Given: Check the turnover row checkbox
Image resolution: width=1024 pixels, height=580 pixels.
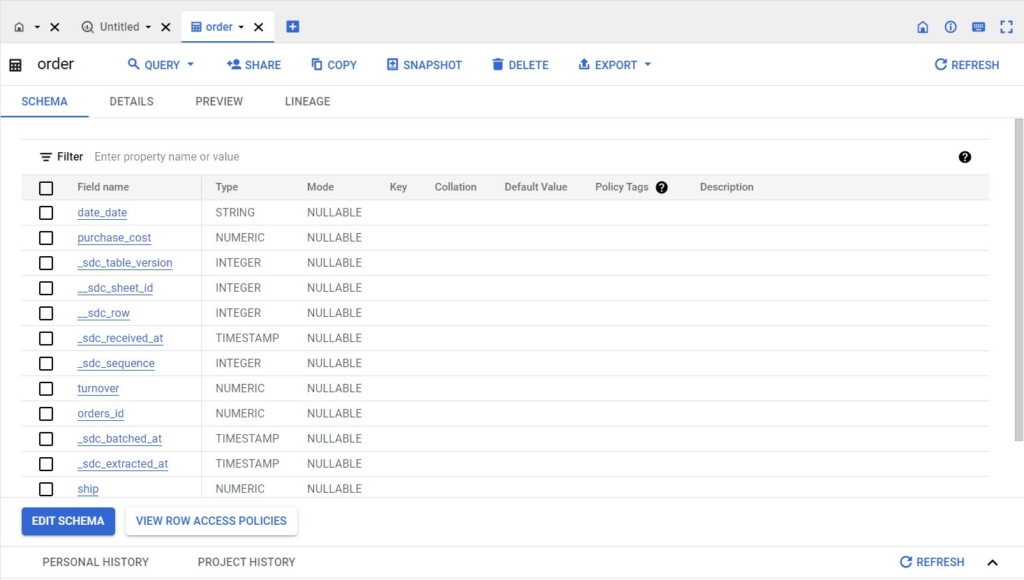Looking at the screenshot, I should coord(46,389).
